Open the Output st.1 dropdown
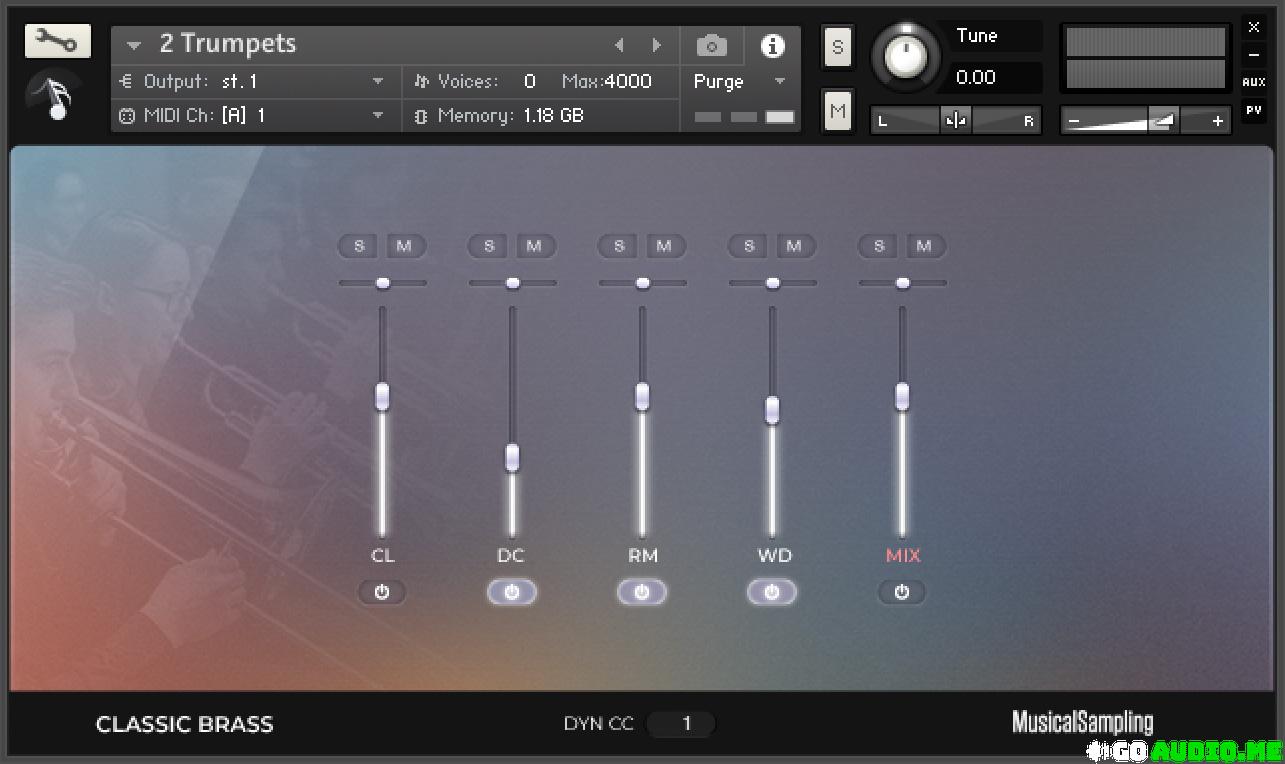The width and height of the screenshot is (1285, 764). click(x=378, y=82)
